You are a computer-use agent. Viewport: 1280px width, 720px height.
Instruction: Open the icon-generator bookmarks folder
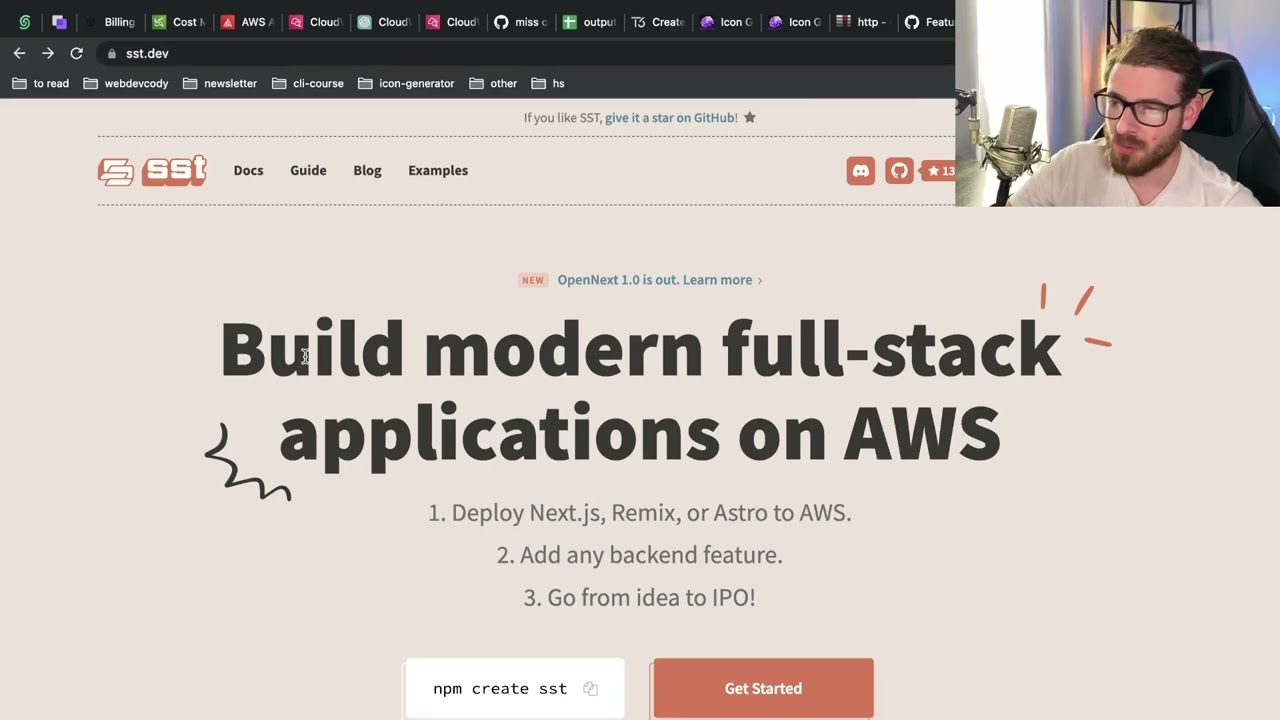[x=406, y=83]
